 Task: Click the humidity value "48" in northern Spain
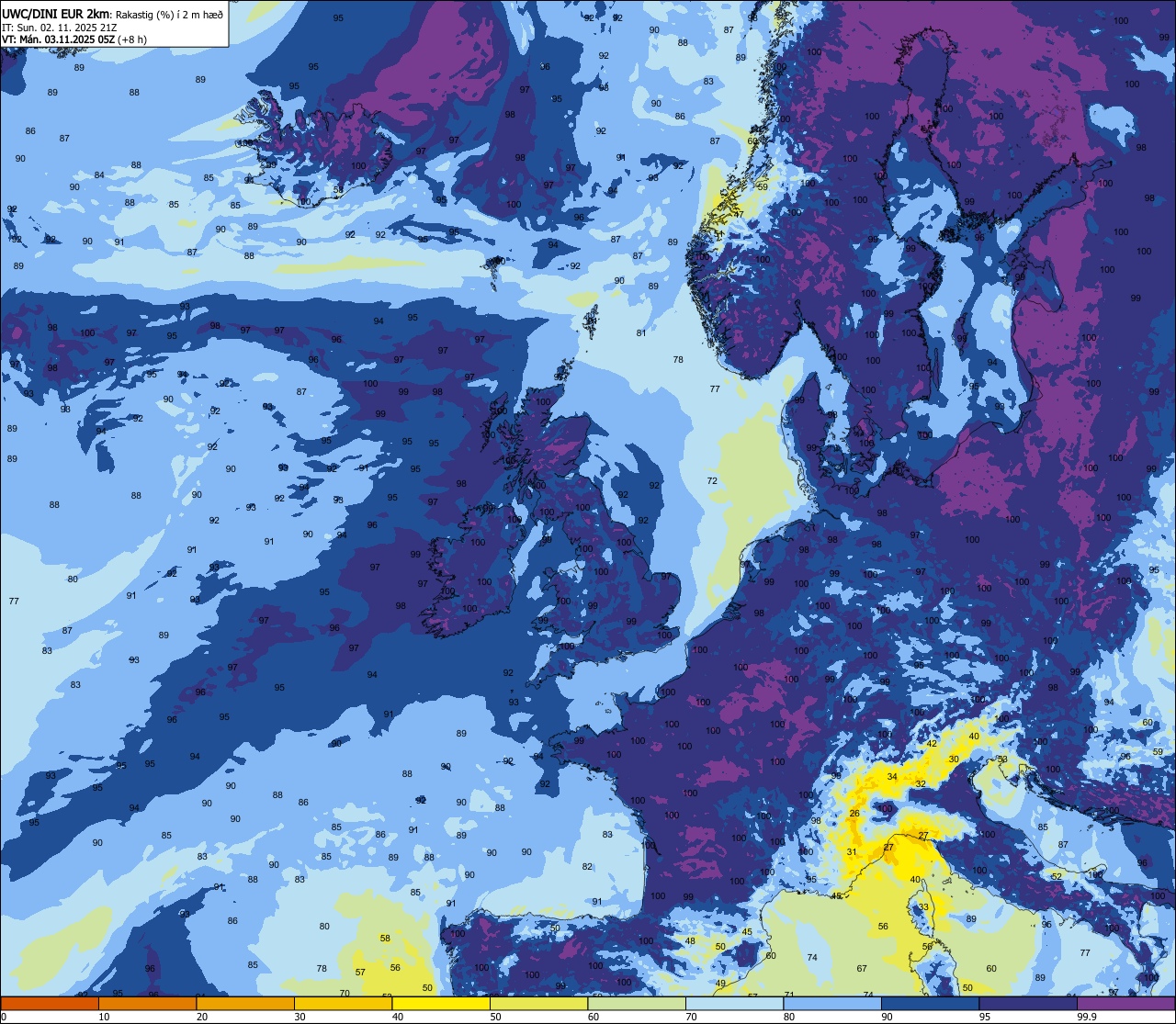690,941
